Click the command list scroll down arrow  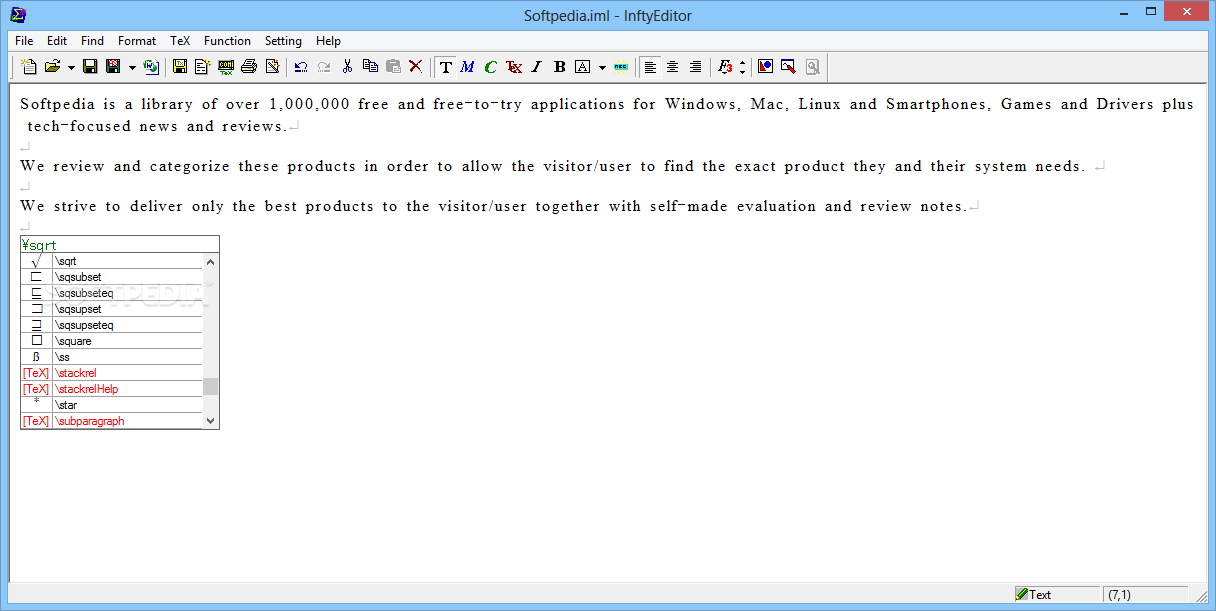210,421
